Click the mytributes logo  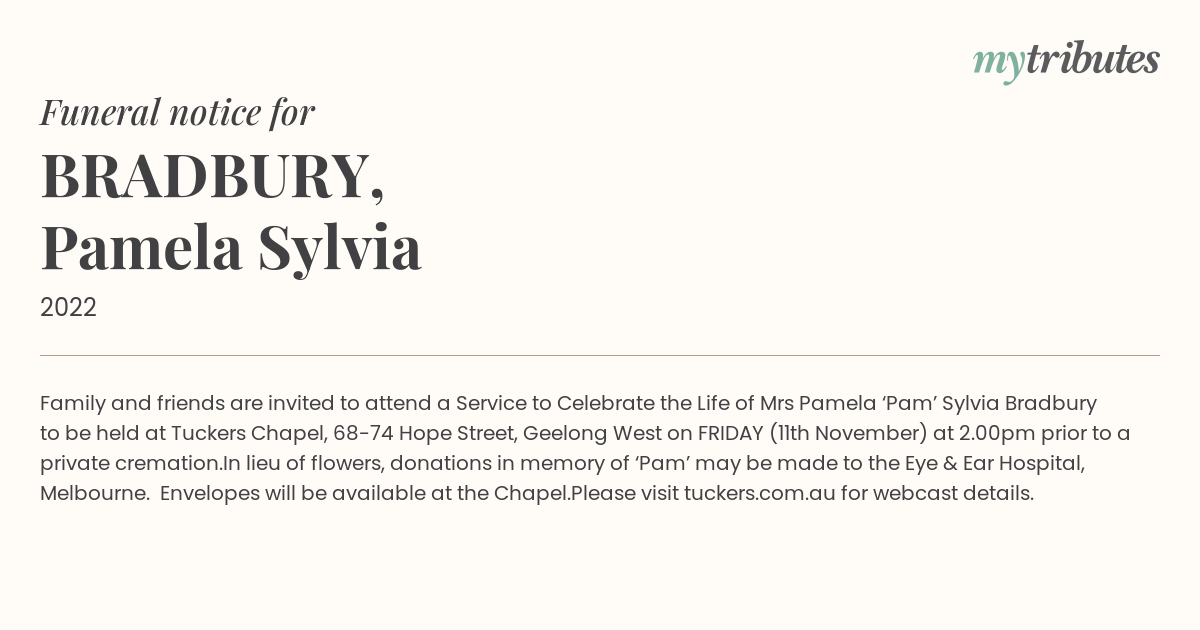(x=1066, y=60)
